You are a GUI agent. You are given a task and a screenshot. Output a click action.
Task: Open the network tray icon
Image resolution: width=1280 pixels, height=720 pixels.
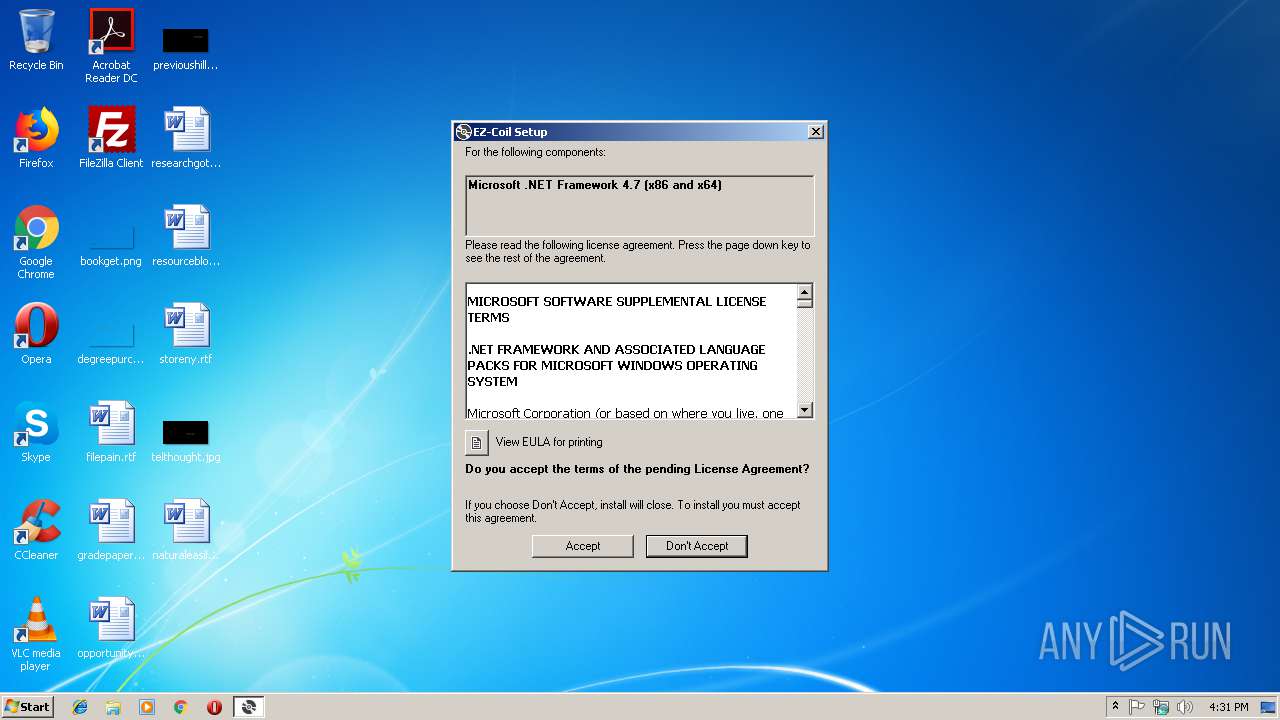(x=1161, y=707)
